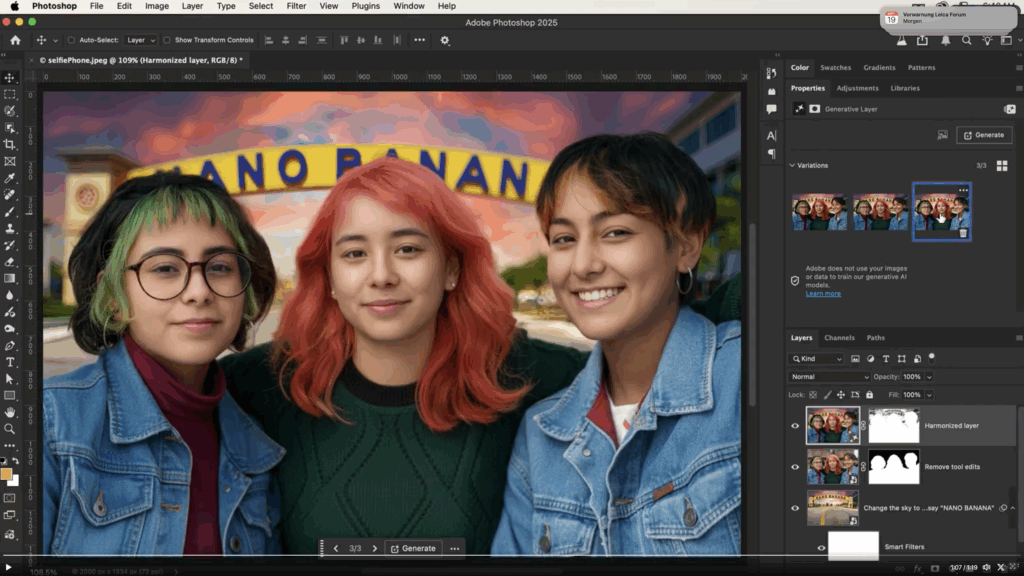Select the Eyedropper tool
Image resolution: width=1024 pixels, height=576 pixels.
tap(10, 178)
